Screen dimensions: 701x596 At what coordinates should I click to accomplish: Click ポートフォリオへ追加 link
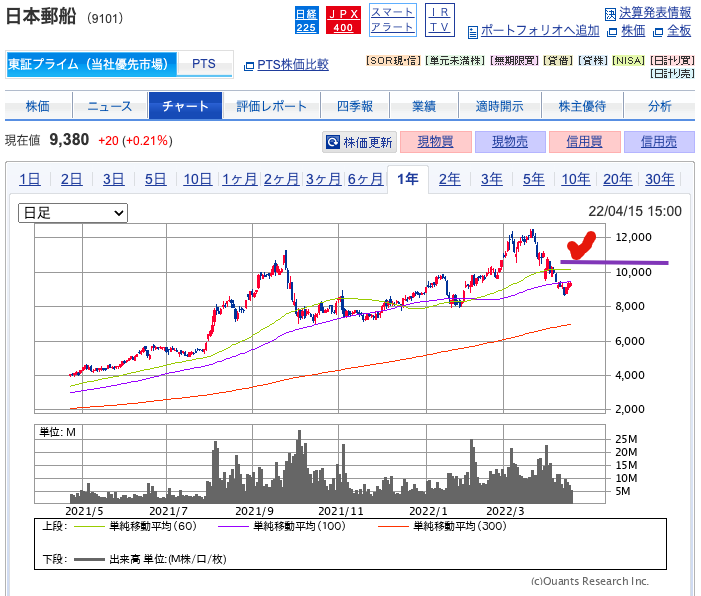pyautogui.click(x=540, y=30)
